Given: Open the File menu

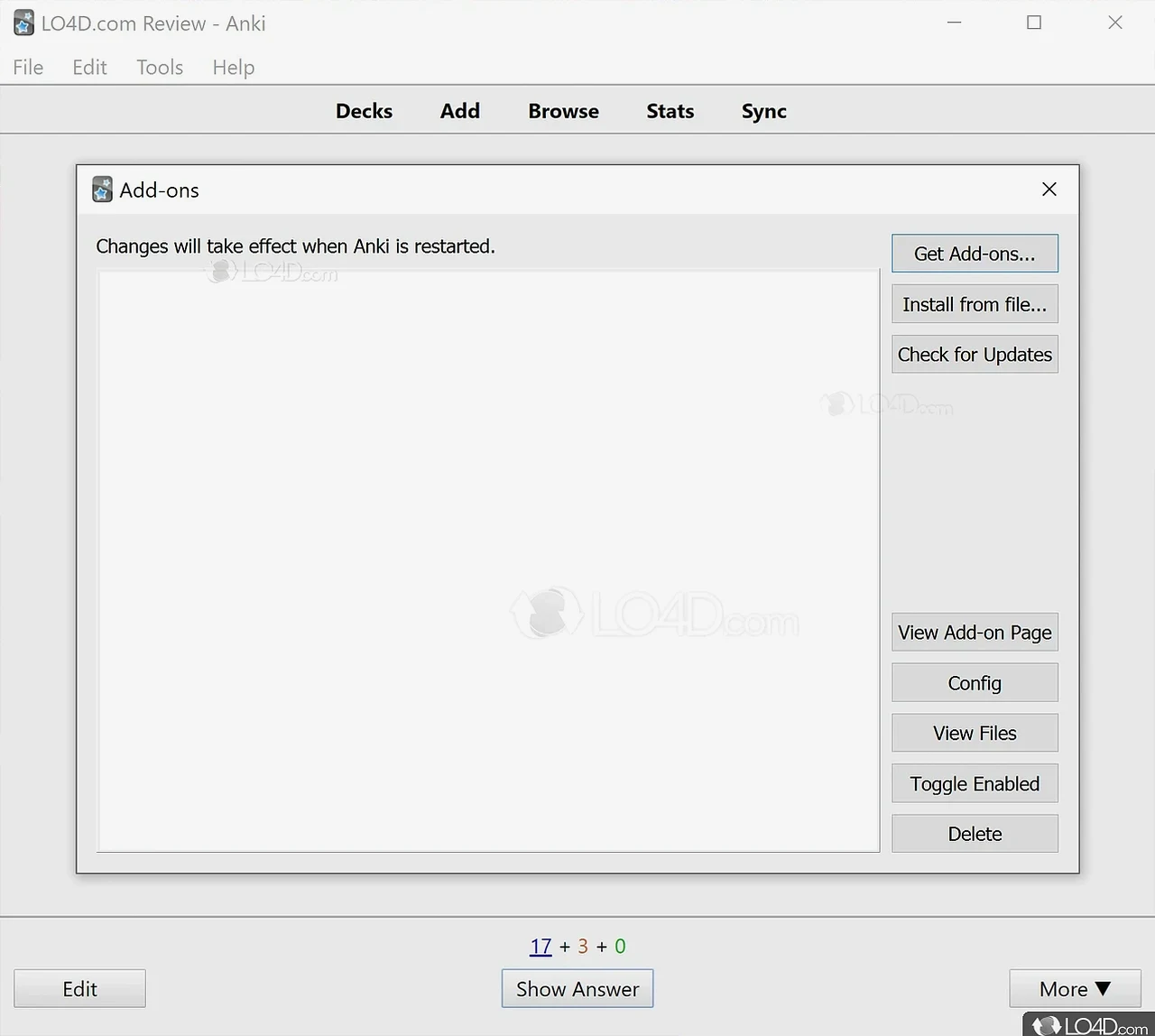Looking at the screenshot, I should [28, 68].
